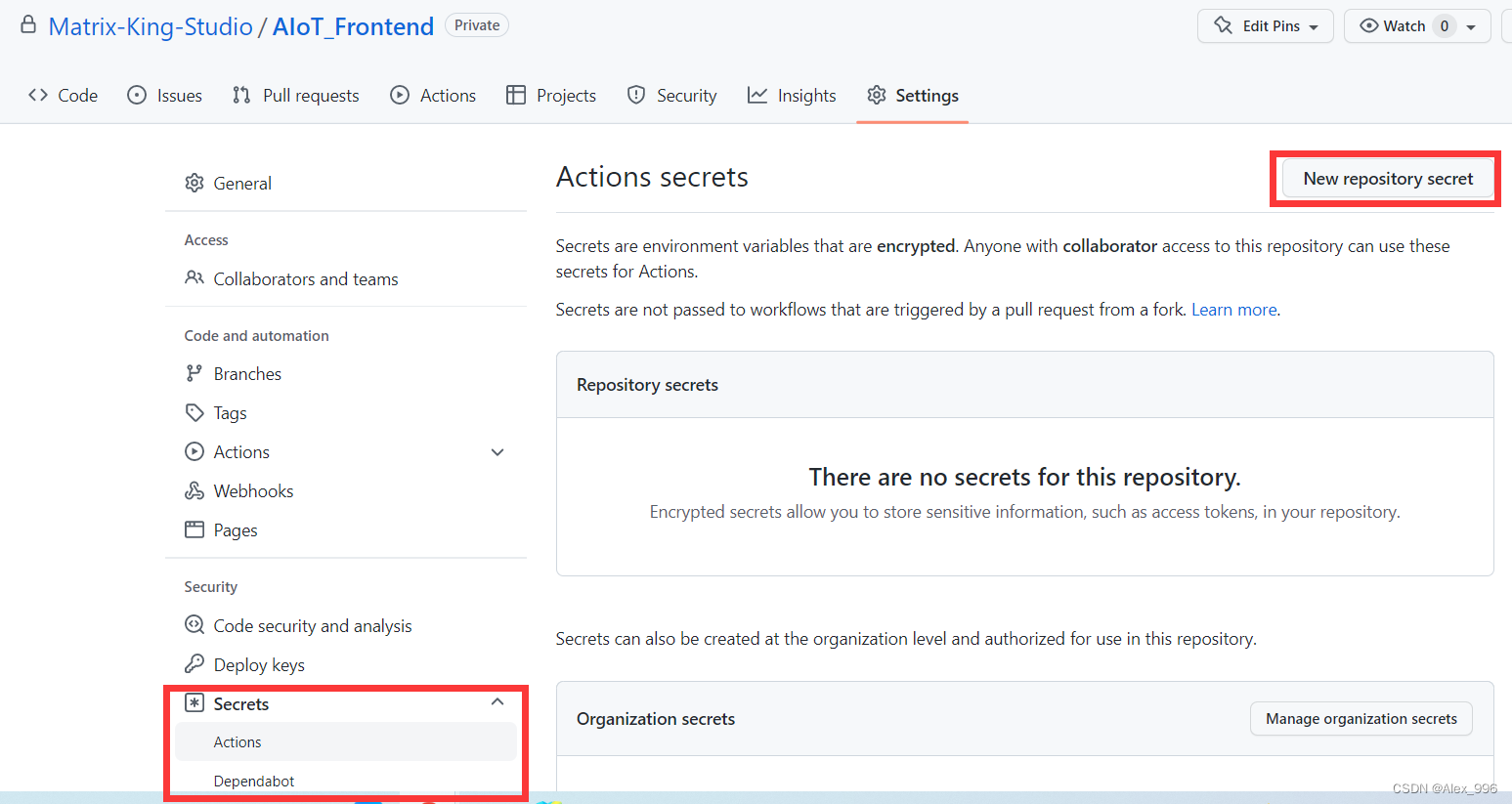Click the 'Code and automation' section label

[256, 335]
